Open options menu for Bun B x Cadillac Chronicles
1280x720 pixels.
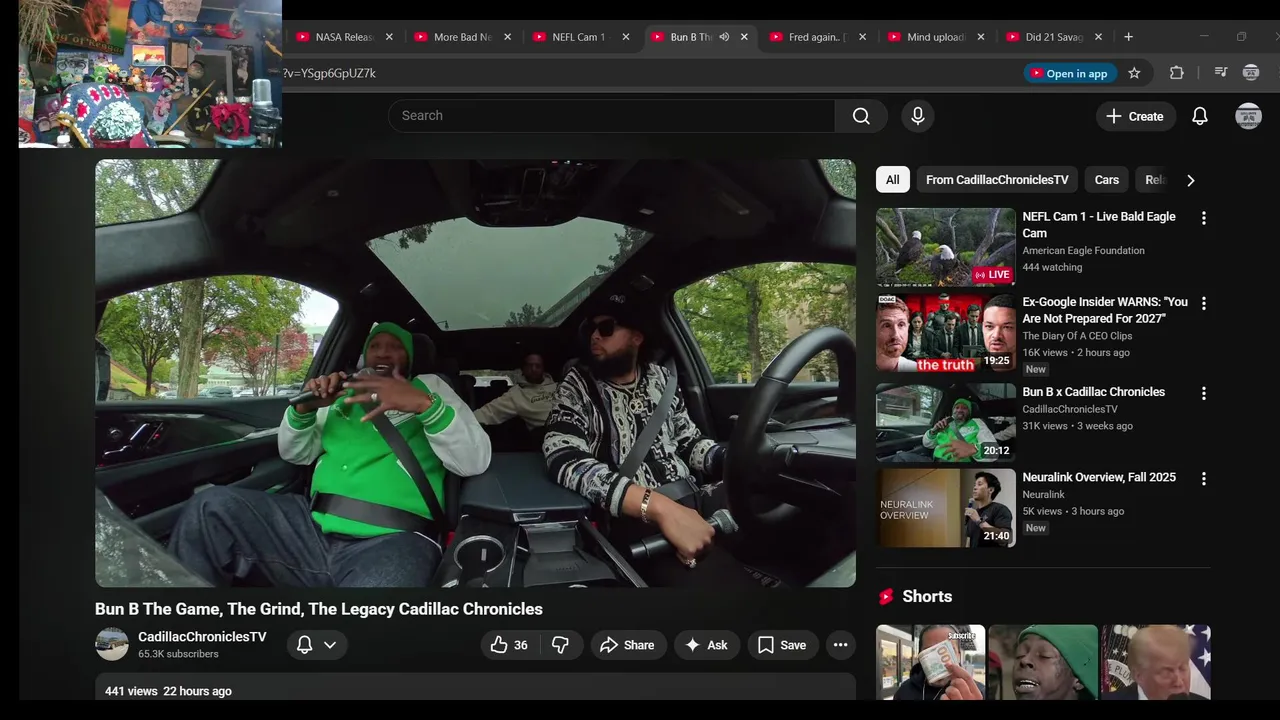(1203, 393)
